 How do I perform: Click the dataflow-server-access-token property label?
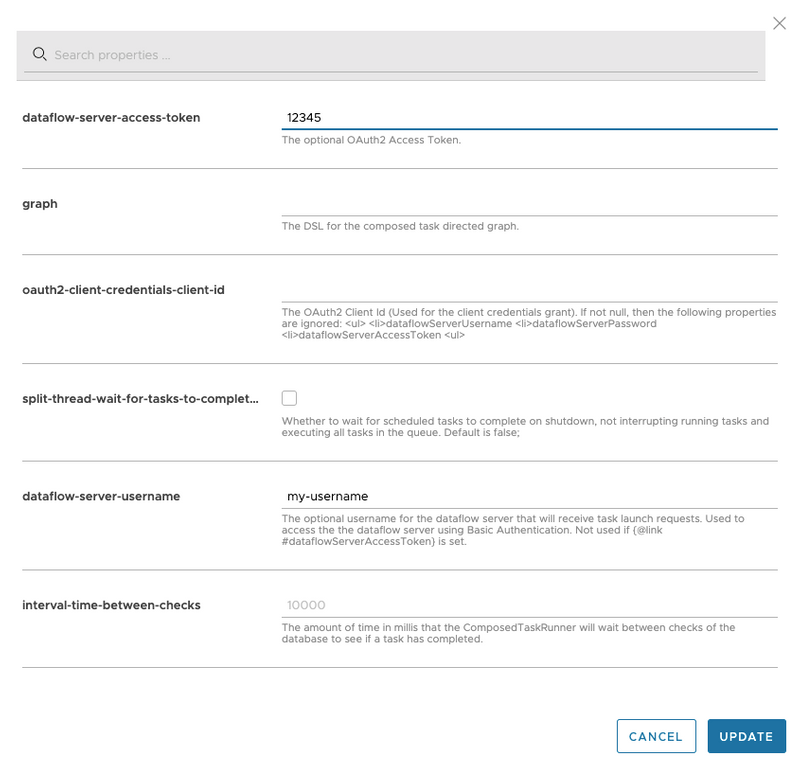(110, 117)
